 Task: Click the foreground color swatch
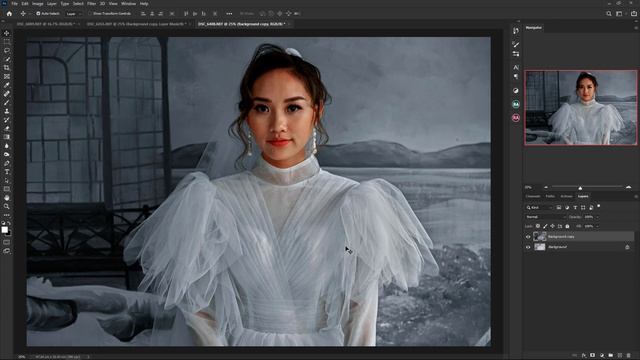tap(4, 230)
